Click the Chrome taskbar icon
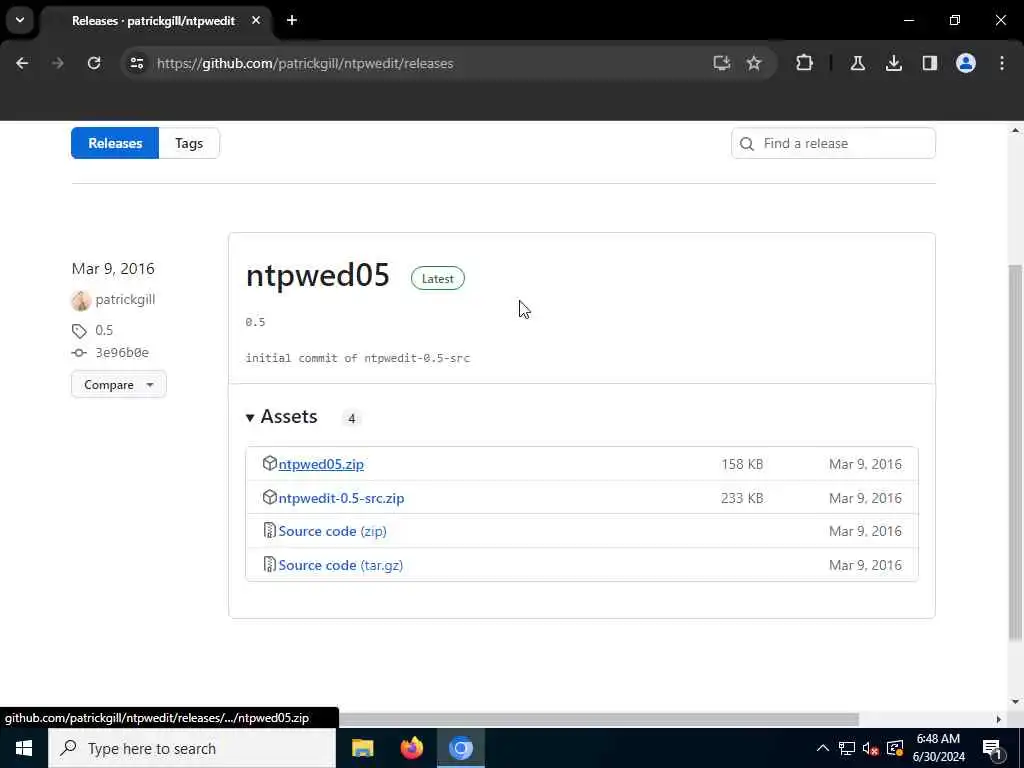This screenshot has height=768, width=1024. click(460, 748)
